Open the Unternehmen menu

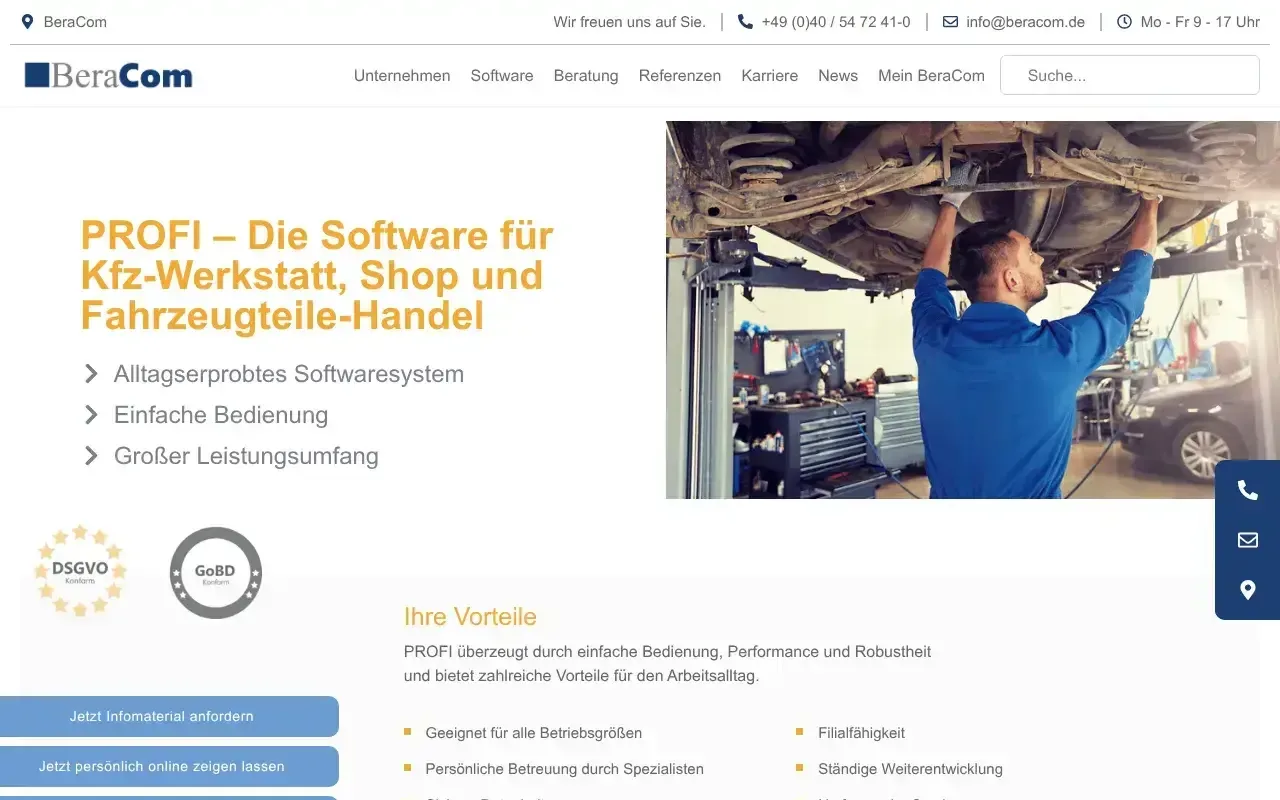pos(402,76)
